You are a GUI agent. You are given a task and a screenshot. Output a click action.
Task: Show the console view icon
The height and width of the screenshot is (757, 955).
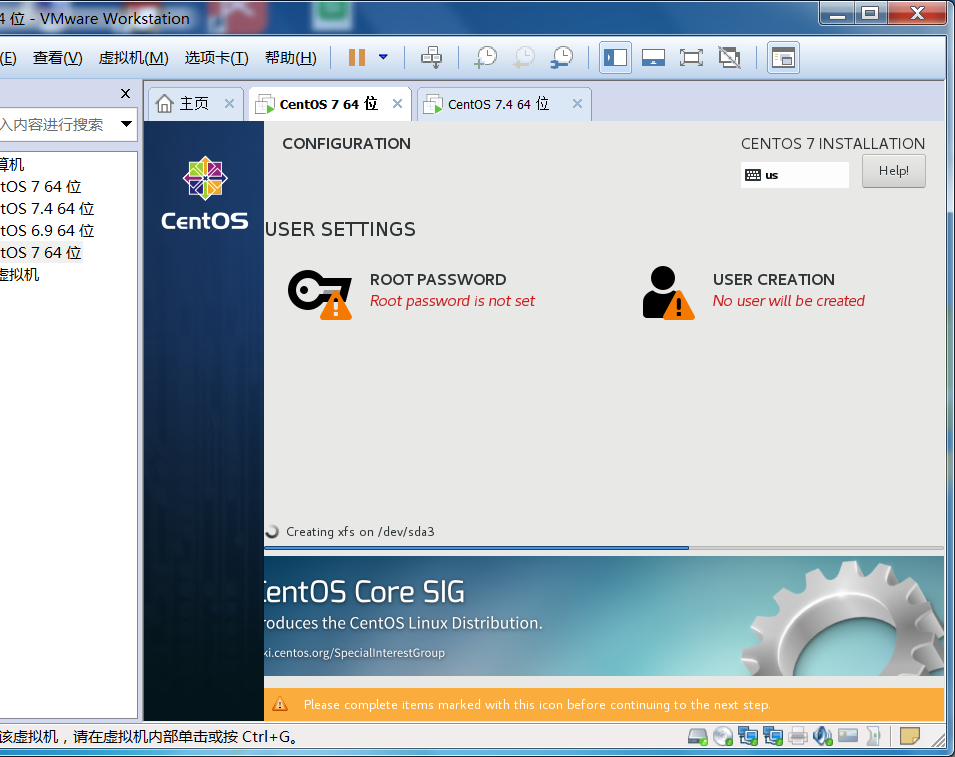[783, 58]
